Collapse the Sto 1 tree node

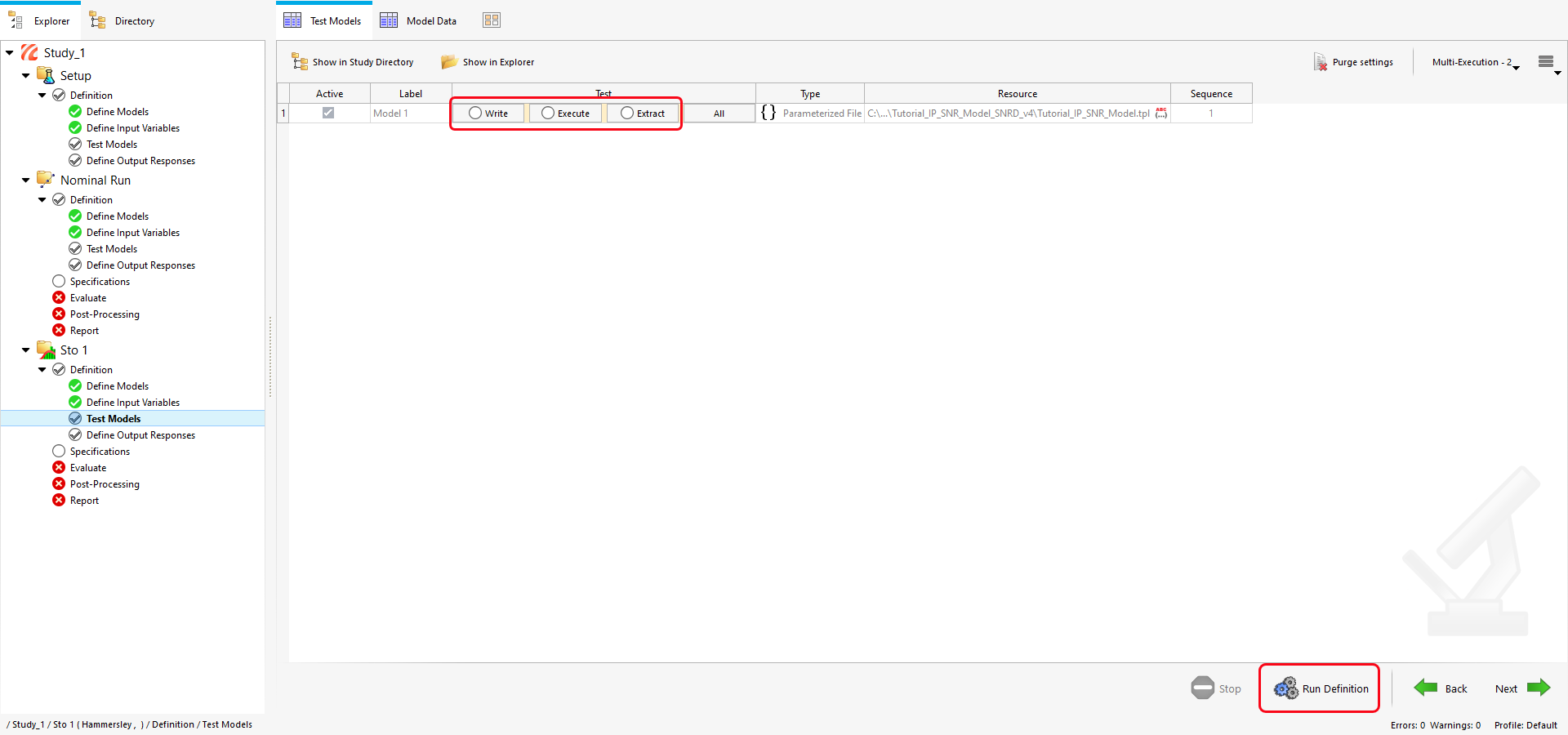point(25,350)
